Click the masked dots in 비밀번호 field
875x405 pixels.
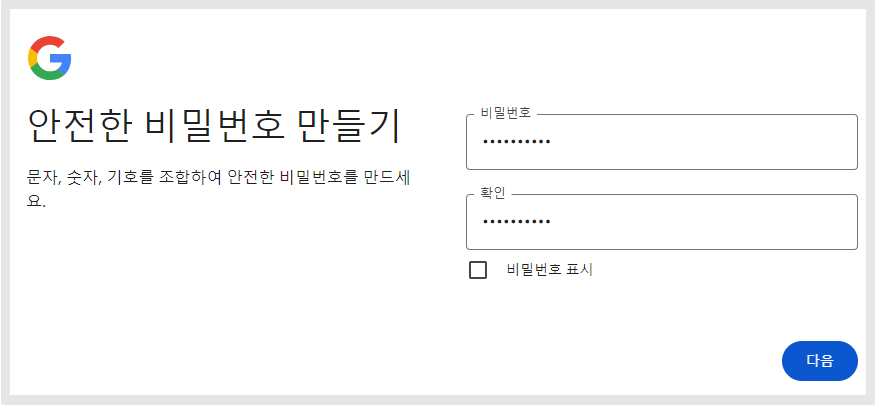point(516,142)
